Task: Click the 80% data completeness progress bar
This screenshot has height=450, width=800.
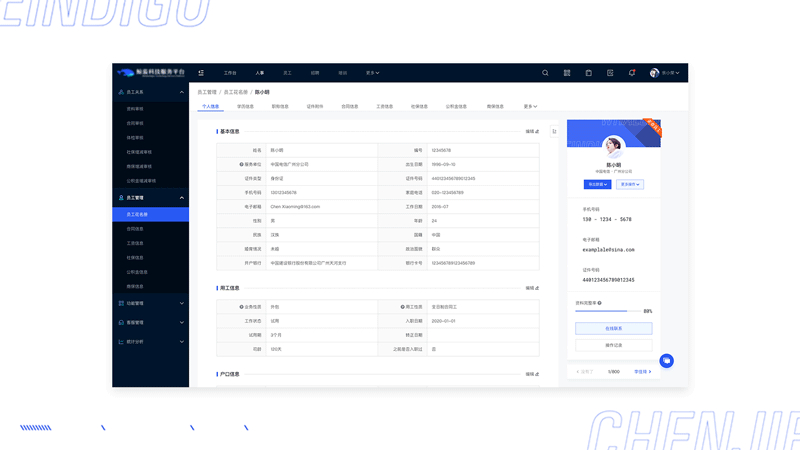Action: pyautogui.click(x=608, y=311)
